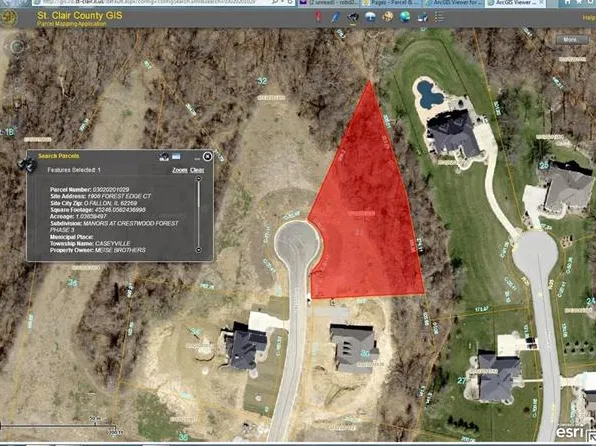Click the red pushpin tool in toolbar
Screen dimensions: 596x446
[x=319, y=17]
